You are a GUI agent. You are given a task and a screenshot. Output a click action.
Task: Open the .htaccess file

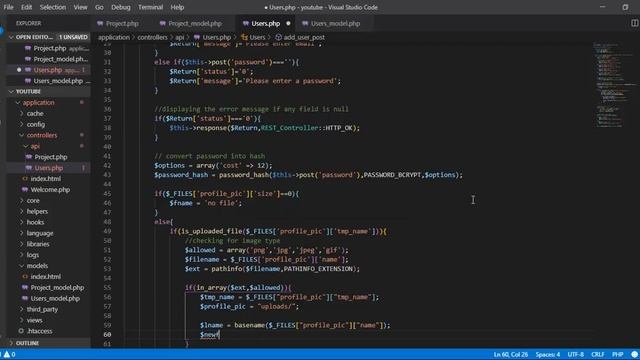[x=39, y=331]
